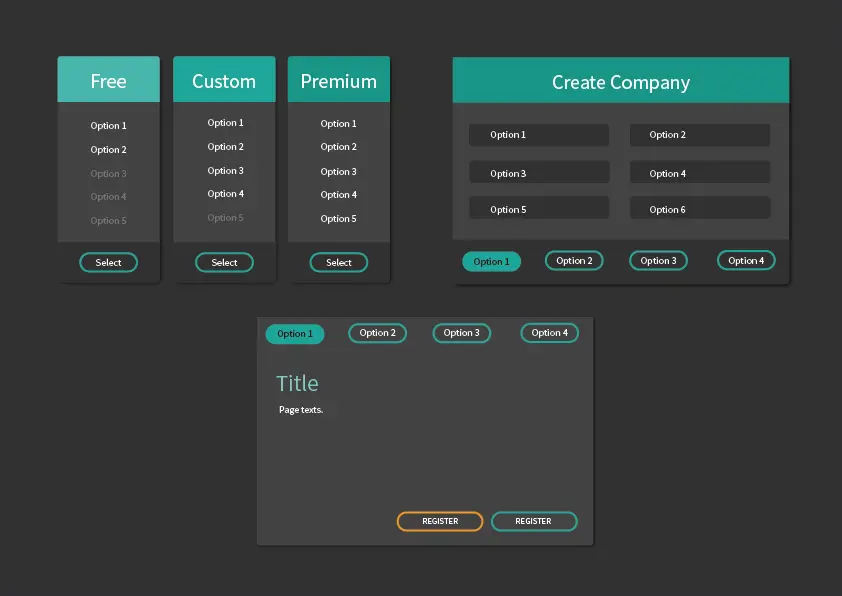This screenshot has width=842, height=596.
Task: Click Option 4 field in Create Company
Action: (700, 172)
